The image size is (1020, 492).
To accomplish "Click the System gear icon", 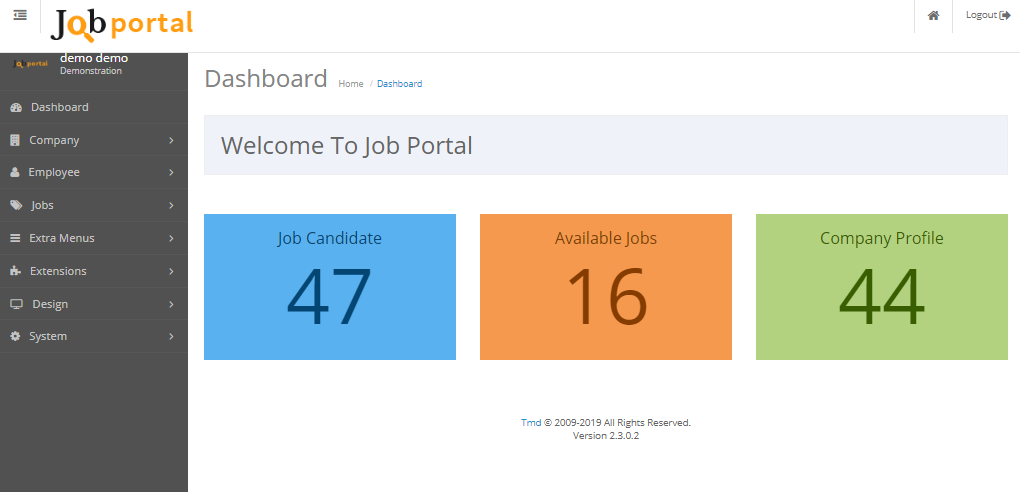I will (15, 337).
